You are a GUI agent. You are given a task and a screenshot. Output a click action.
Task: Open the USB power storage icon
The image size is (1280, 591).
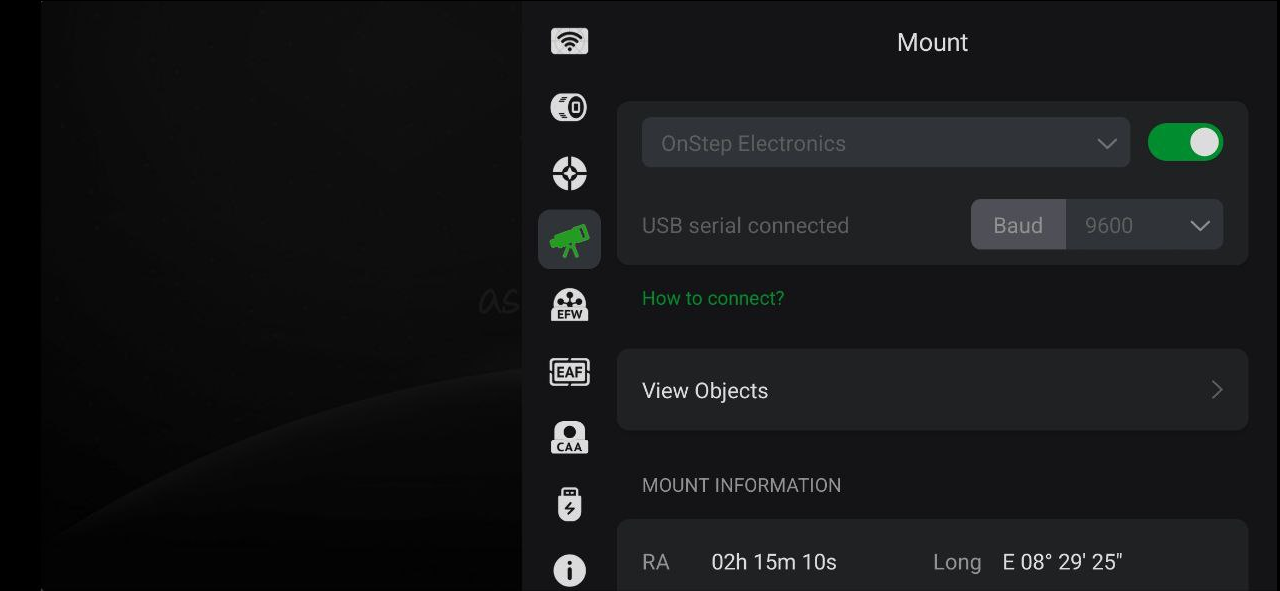point(569,504)
